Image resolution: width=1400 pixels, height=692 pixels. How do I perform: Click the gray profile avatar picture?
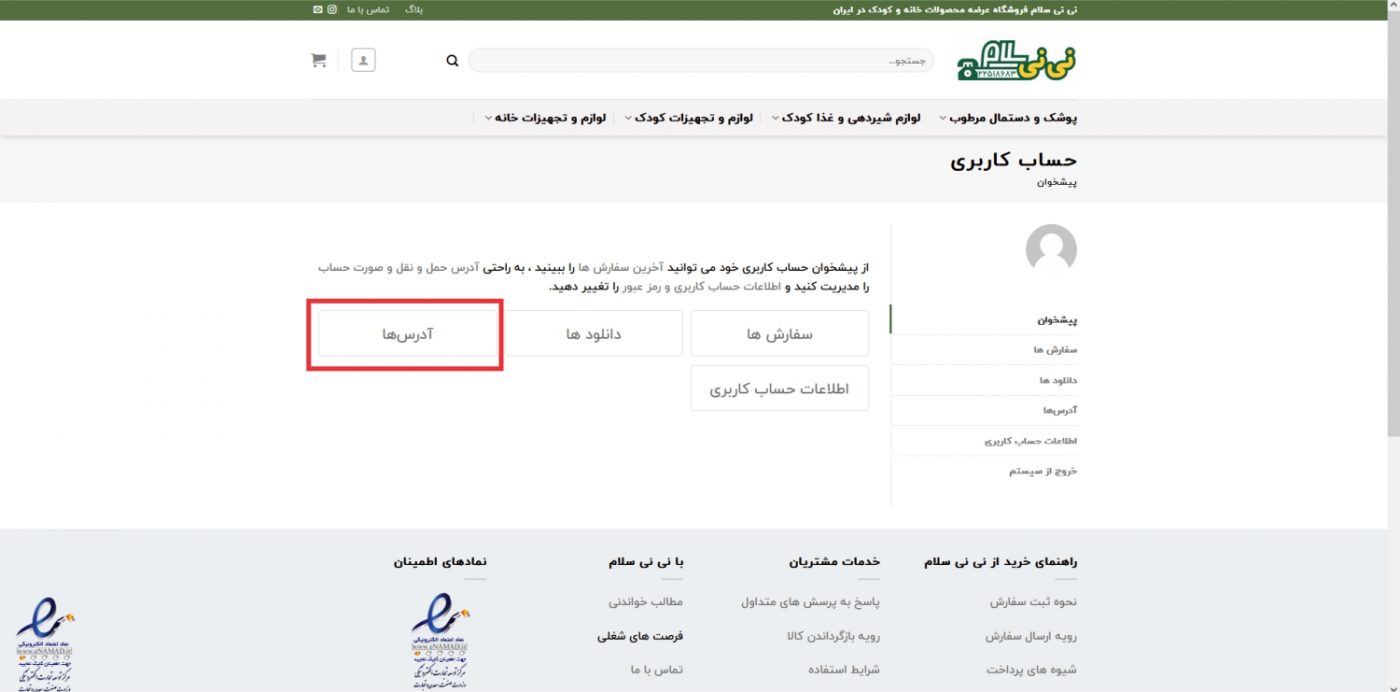(1051, 249)
